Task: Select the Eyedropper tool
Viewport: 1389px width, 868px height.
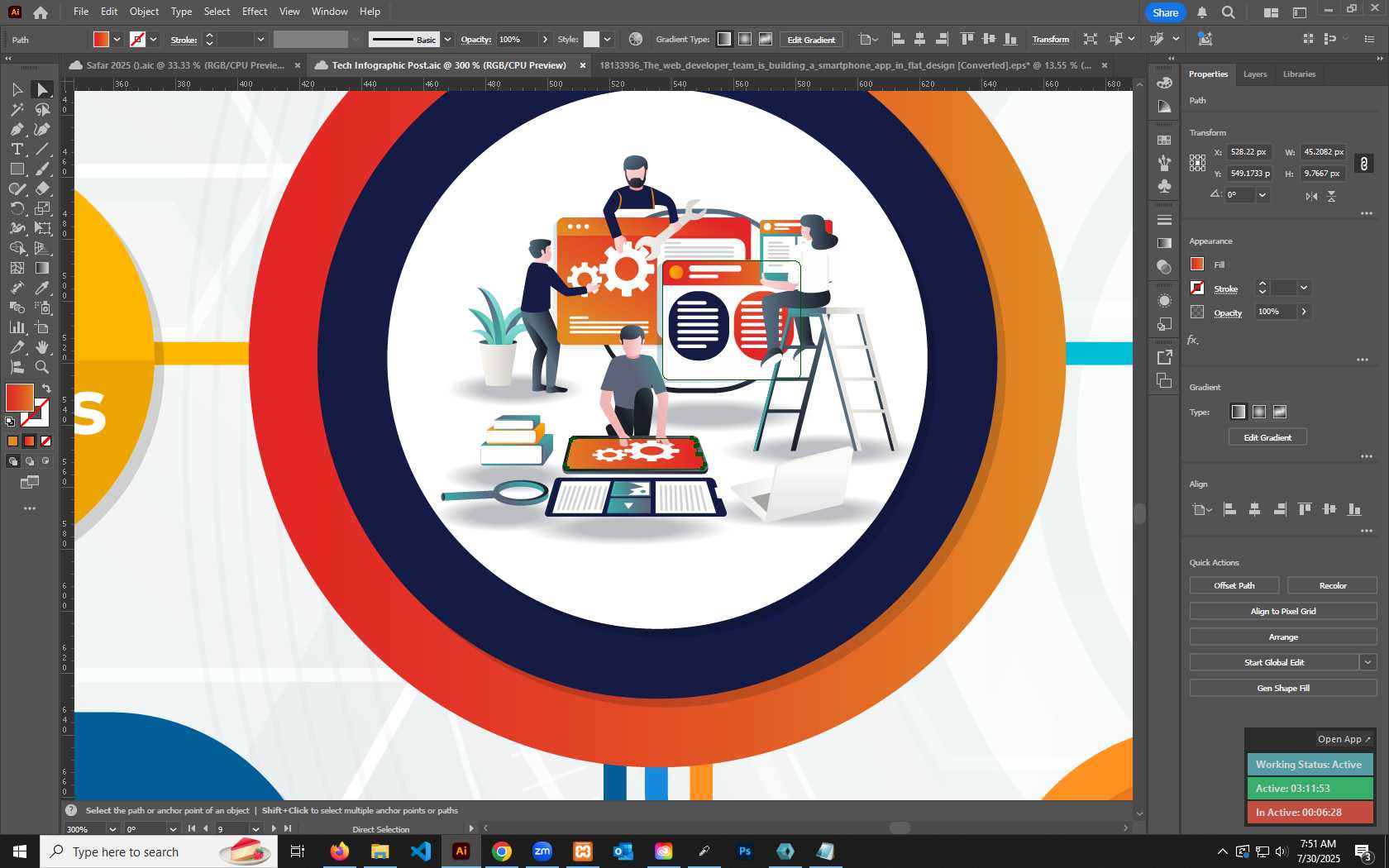Action: click(42, 288)
